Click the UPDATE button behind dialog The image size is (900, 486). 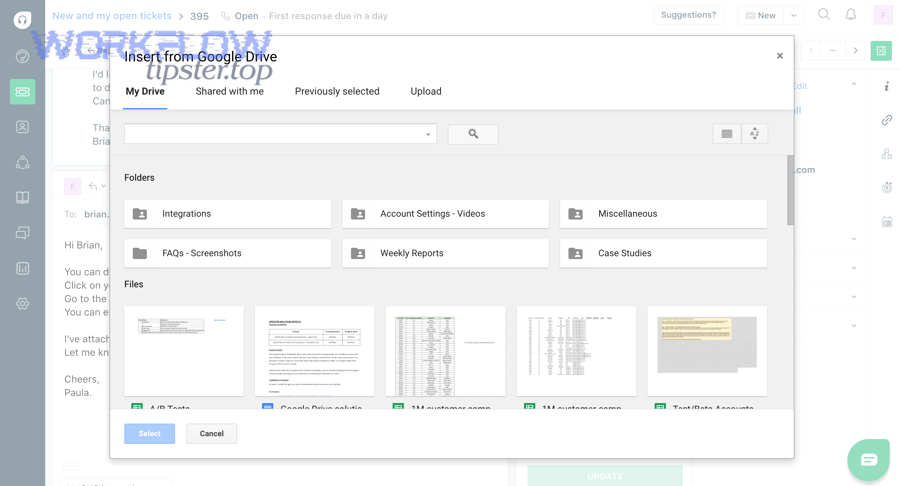tap(605, 476)
